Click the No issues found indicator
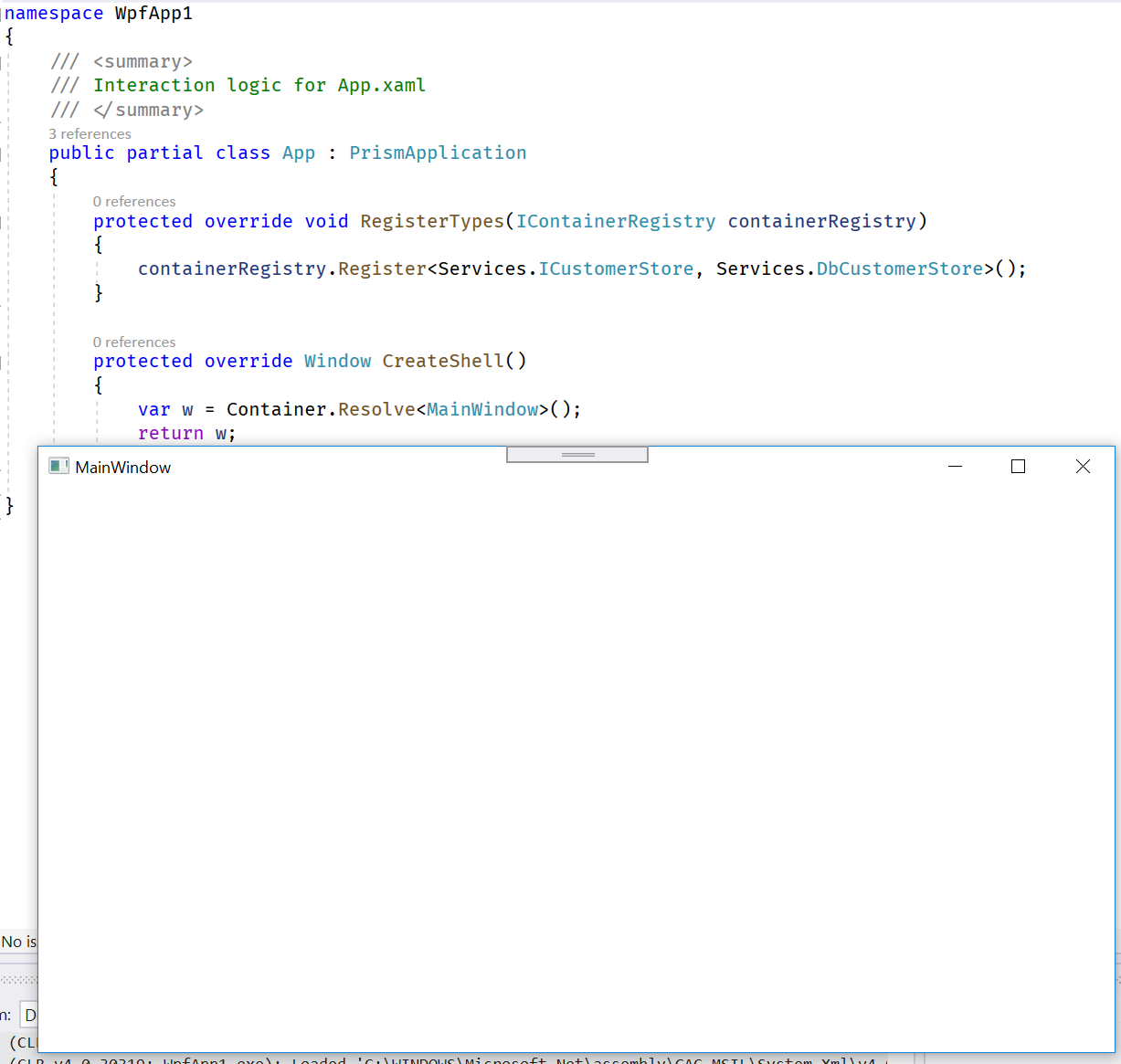Screen dimensions: 1121x1064 [x=16, y=942]
